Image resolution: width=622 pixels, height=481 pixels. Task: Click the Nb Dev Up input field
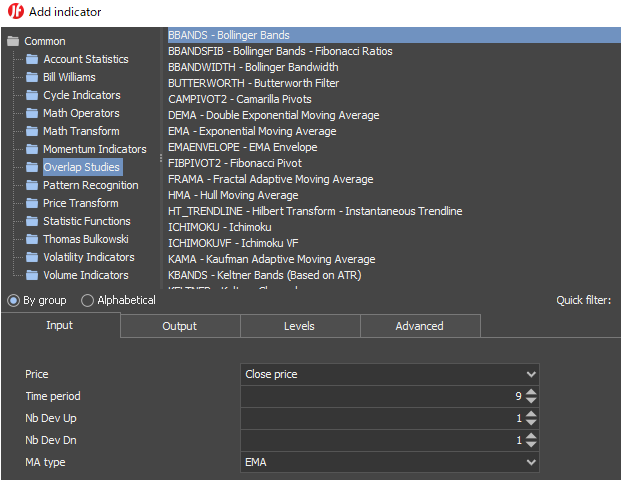point(380,418)
